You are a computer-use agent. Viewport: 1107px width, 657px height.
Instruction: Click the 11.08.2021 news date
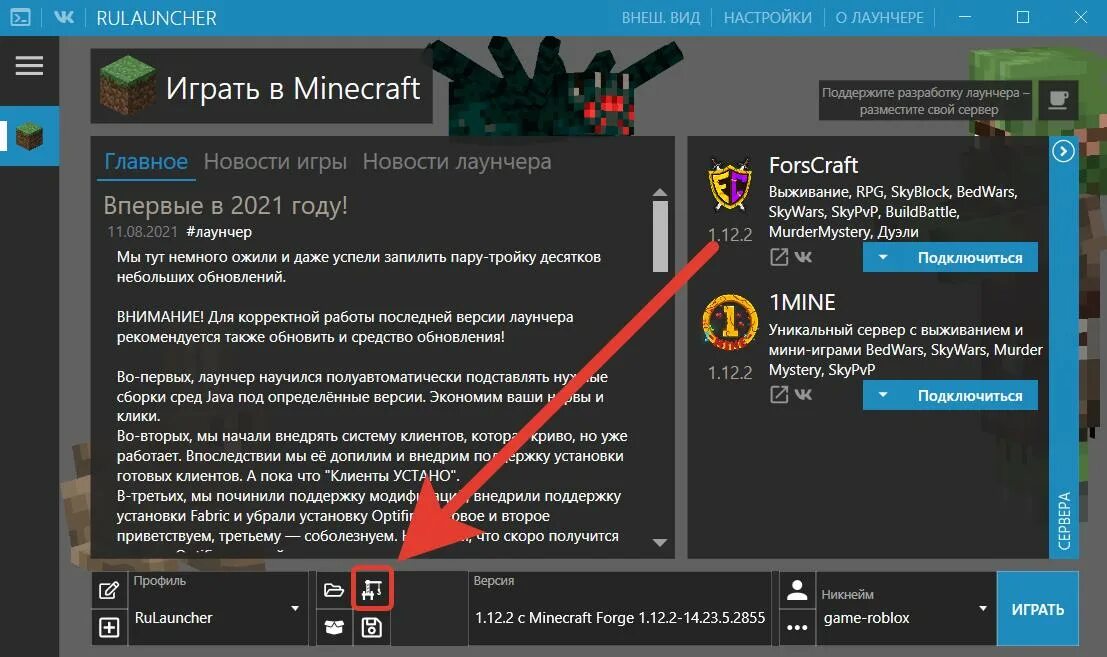(x=143, y=231)
